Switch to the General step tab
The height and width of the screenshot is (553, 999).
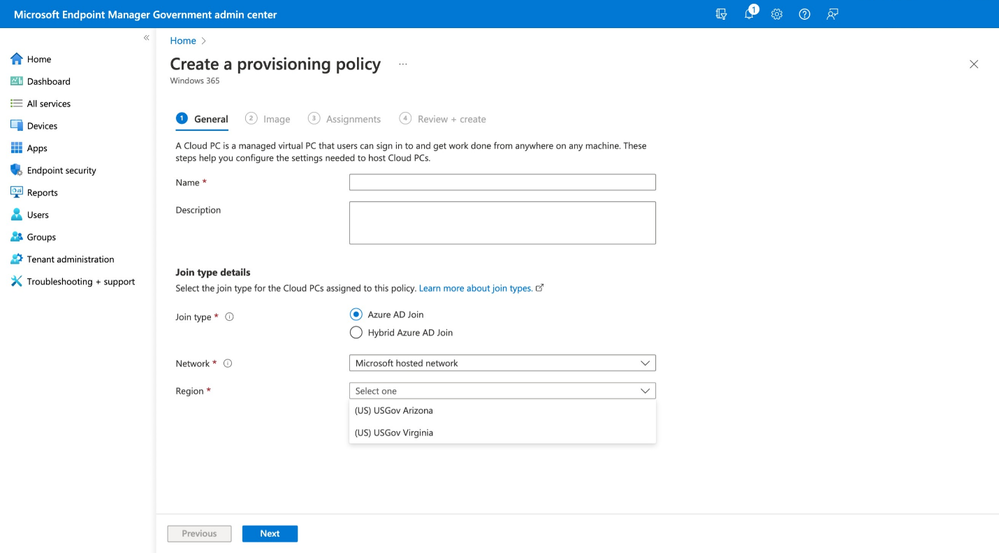(x=202, y=119)
